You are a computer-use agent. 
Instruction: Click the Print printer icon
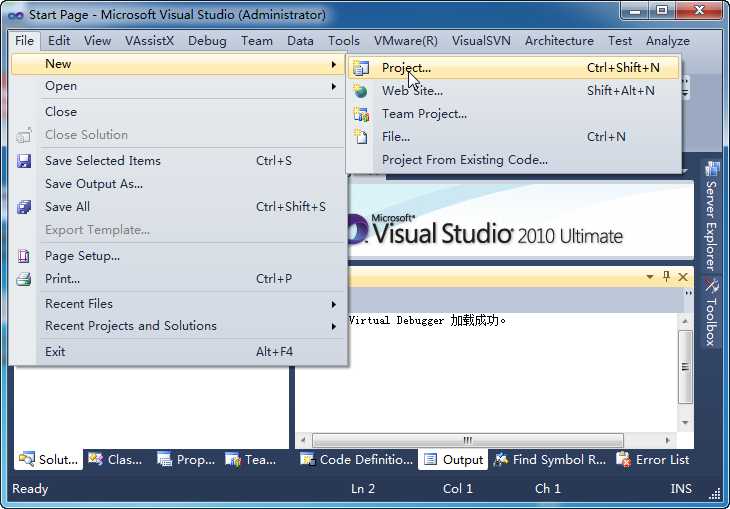coord(24,279)
